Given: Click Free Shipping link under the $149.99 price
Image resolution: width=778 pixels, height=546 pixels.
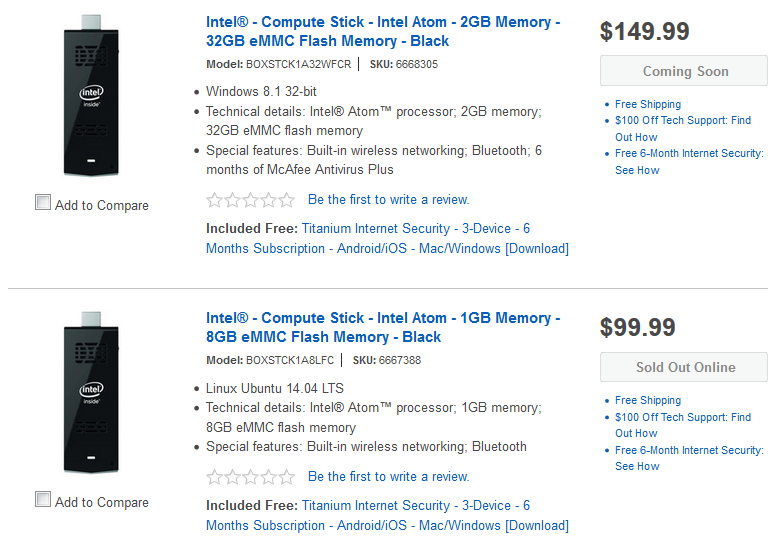Looking at the screenshot, I should pyautogui.click(x=648, y=104).
